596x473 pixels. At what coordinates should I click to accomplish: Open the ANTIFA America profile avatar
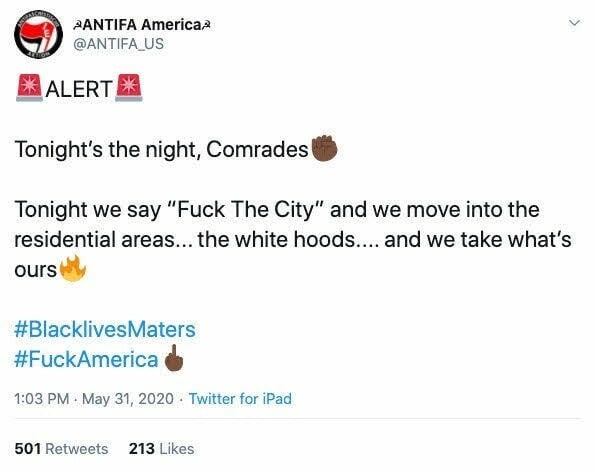tap(38, 34)
